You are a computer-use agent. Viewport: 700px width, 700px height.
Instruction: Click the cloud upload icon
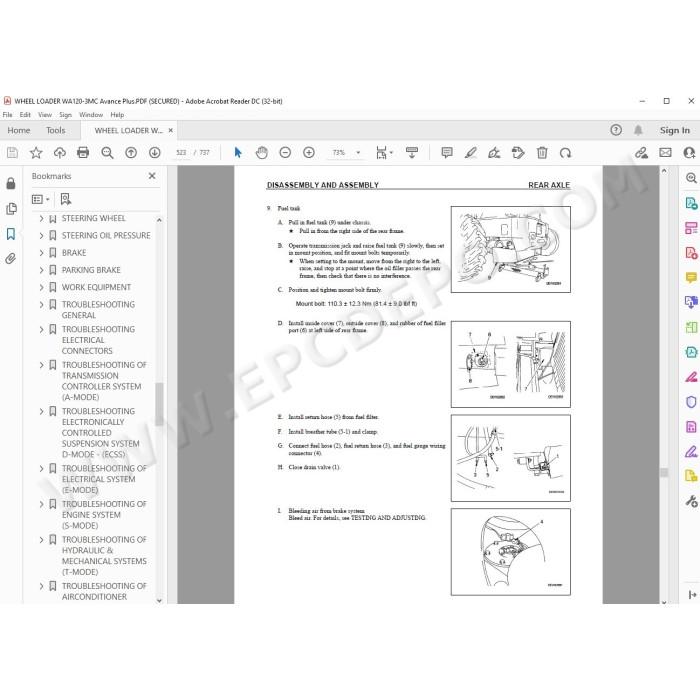click(x=59, y=153)
